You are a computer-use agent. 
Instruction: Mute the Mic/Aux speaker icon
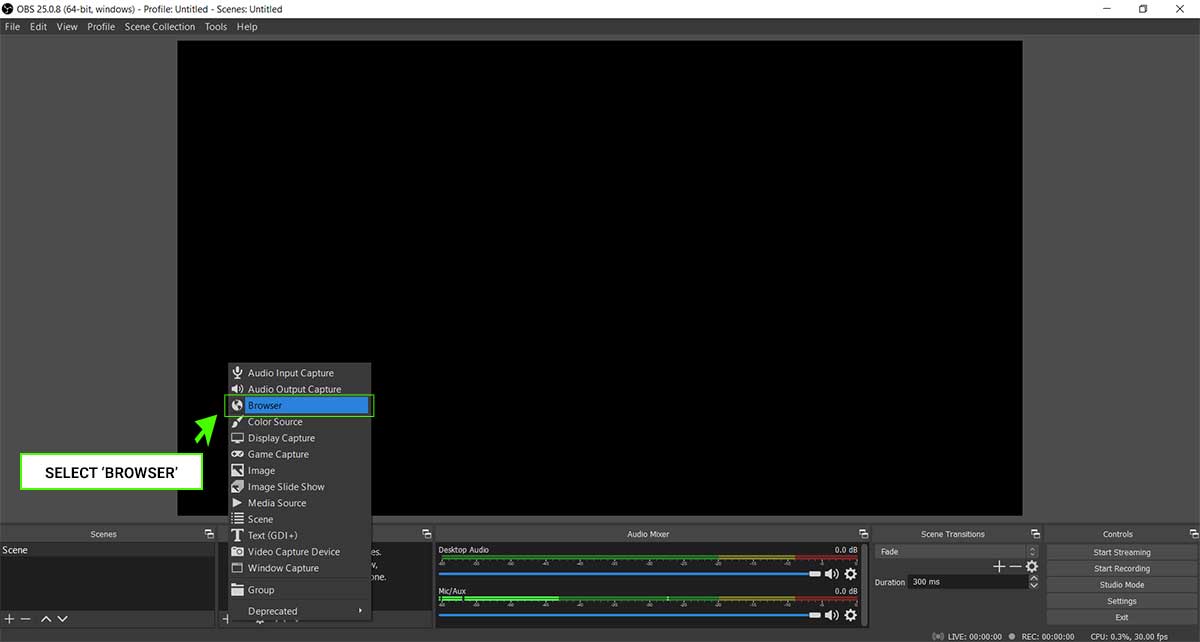(831, 615)
